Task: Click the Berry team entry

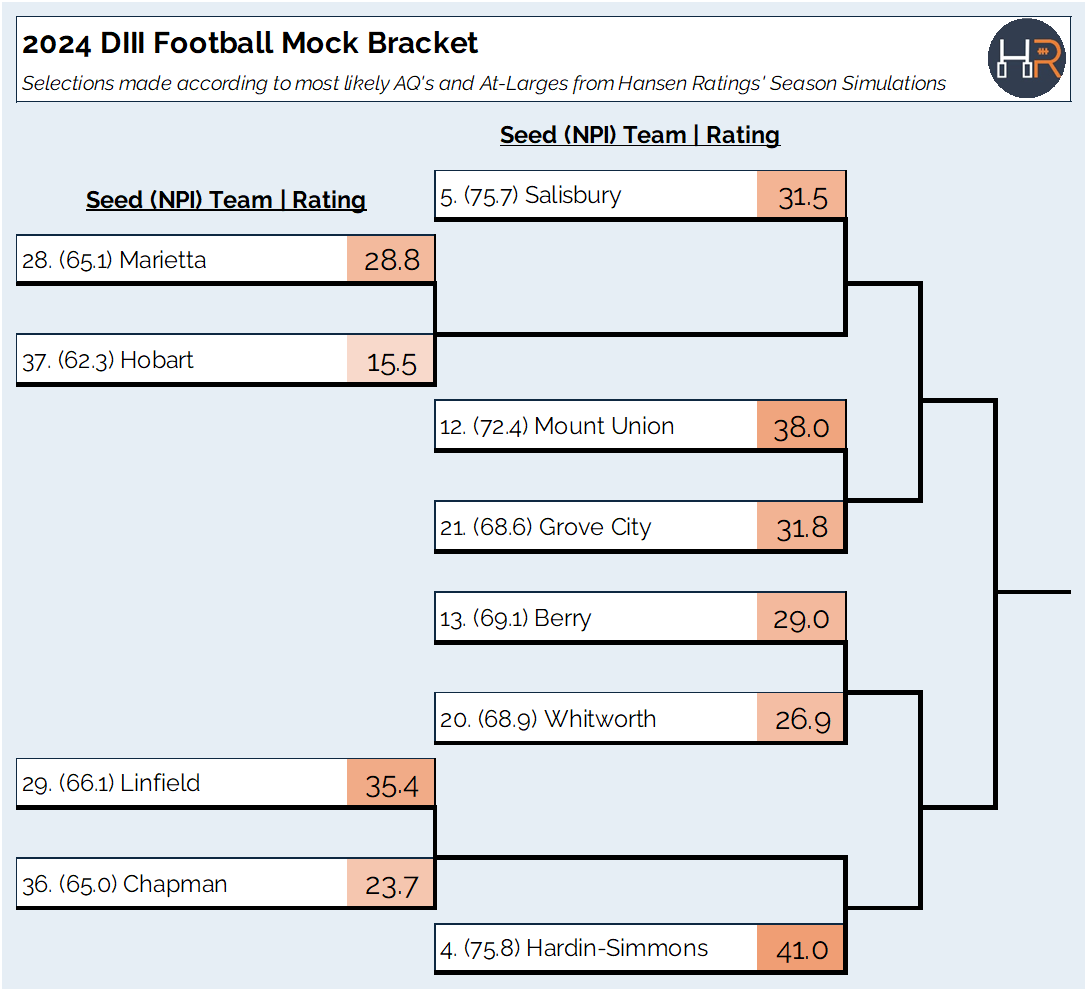Action: pyautogui.click(x=596, y=617)
